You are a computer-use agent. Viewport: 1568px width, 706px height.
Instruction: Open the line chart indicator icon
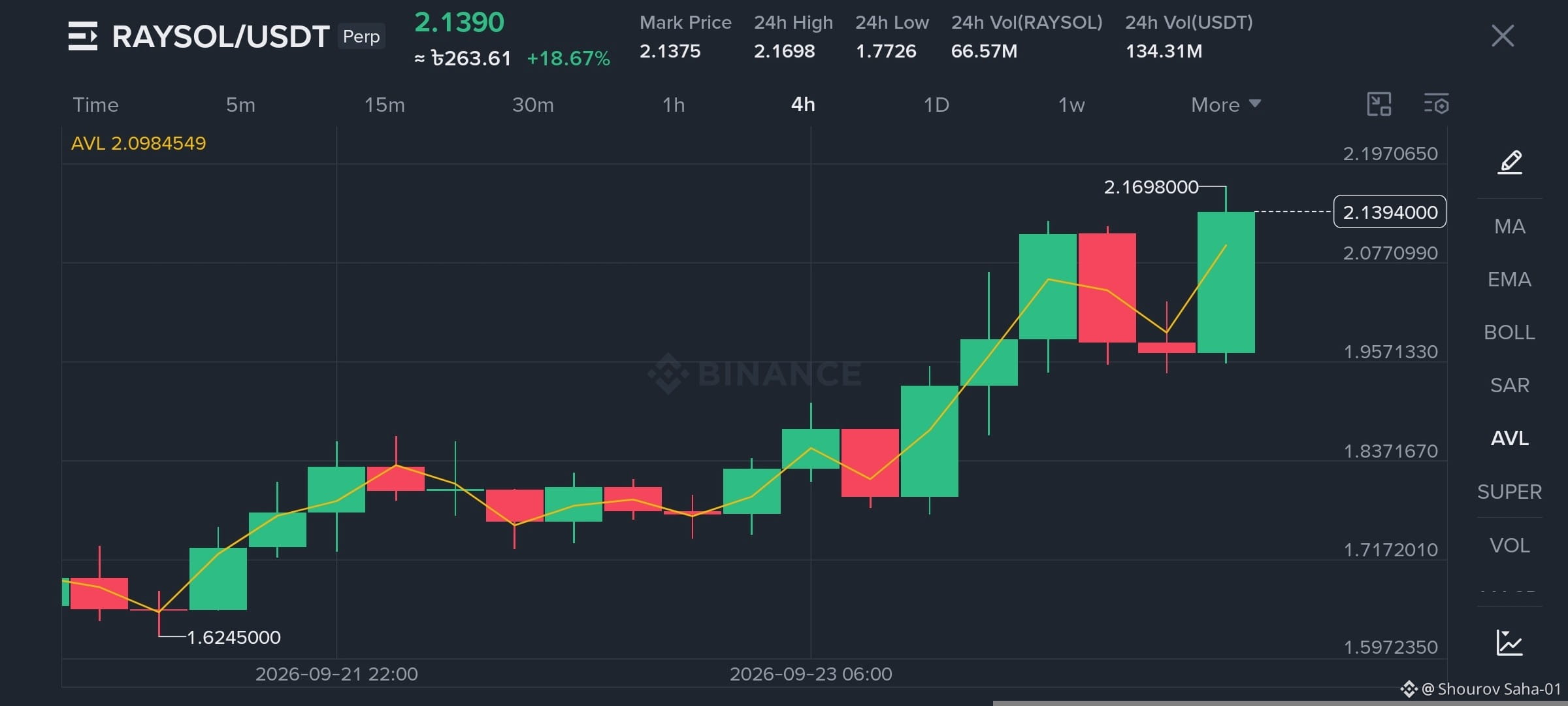click(1509, 643)
